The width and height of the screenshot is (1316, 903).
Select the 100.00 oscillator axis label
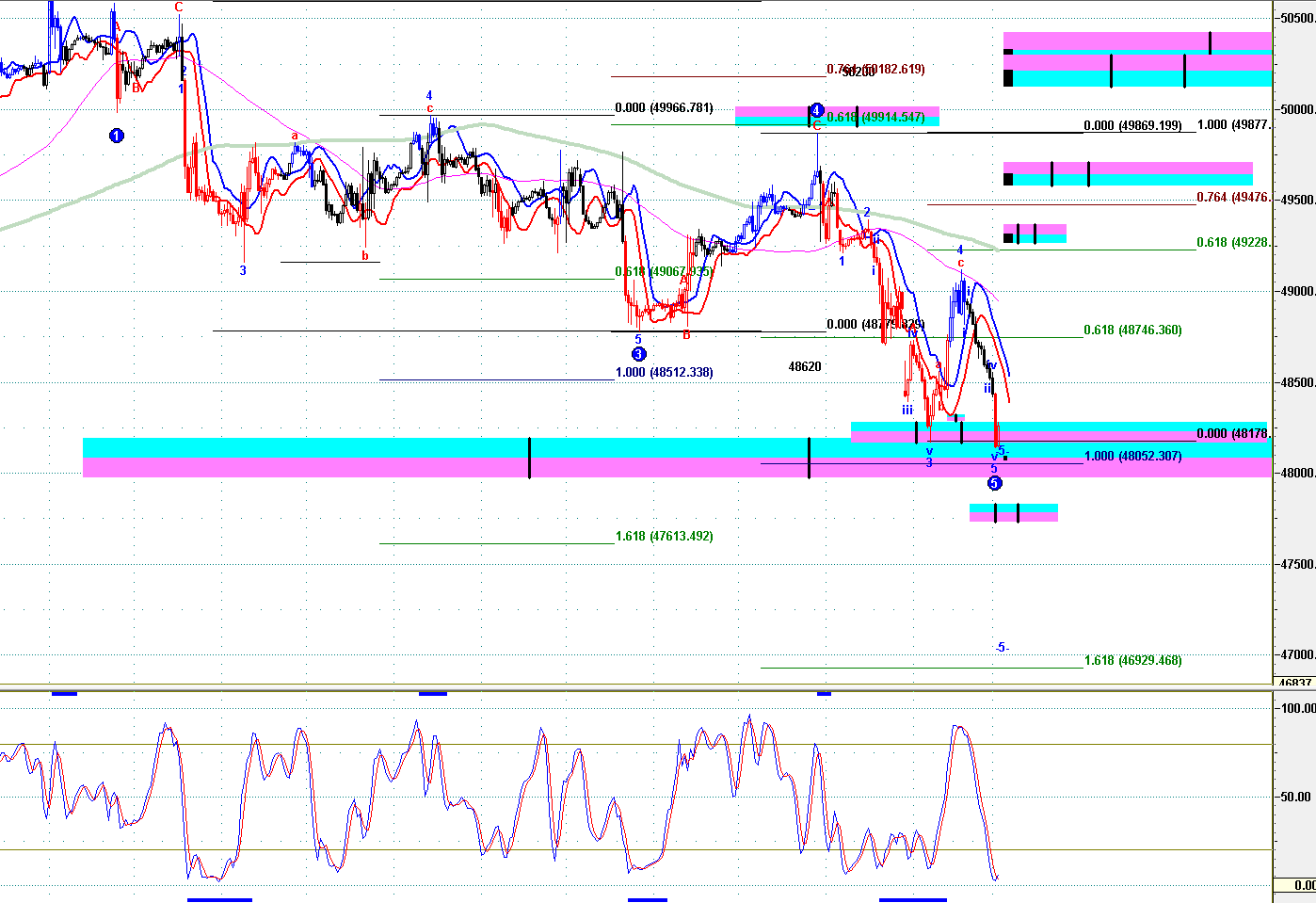point(1298,708)
